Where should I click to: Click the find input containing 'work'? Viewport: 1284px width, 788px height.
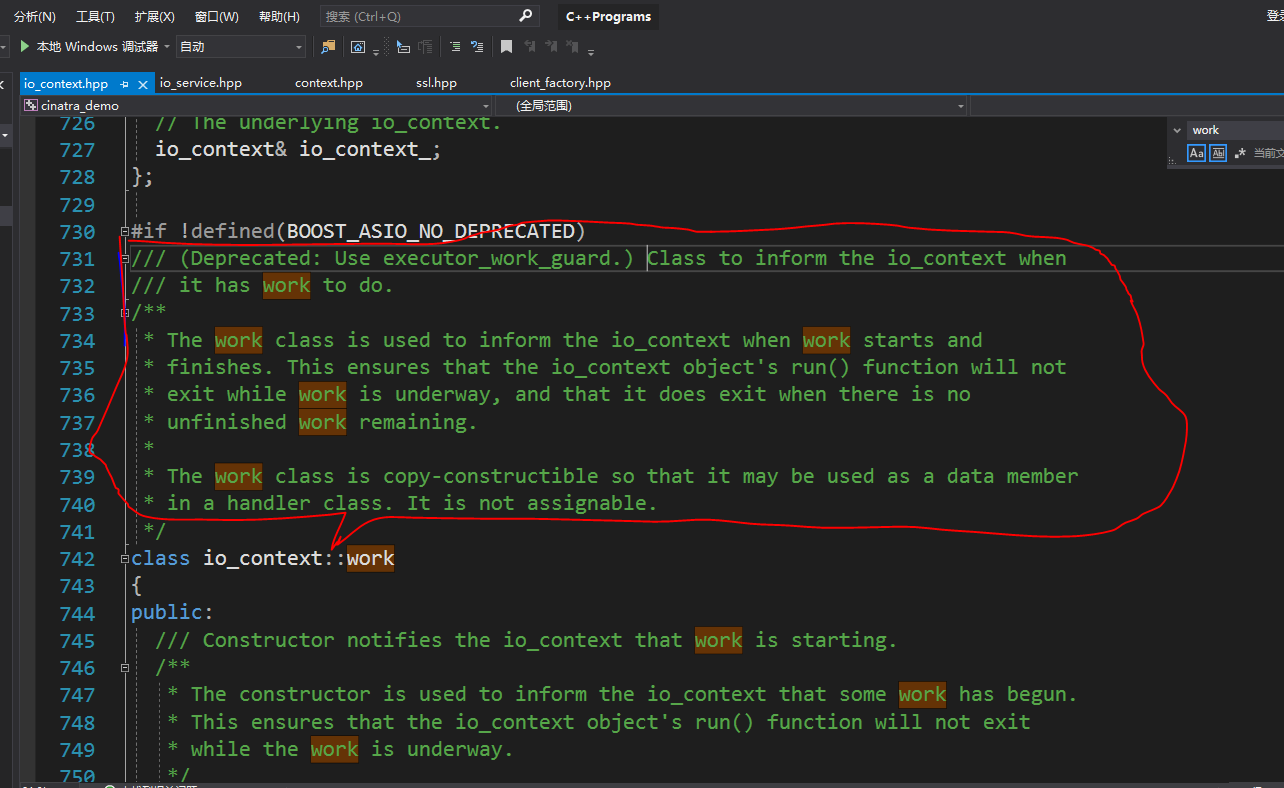click(x=1236, y=130)
